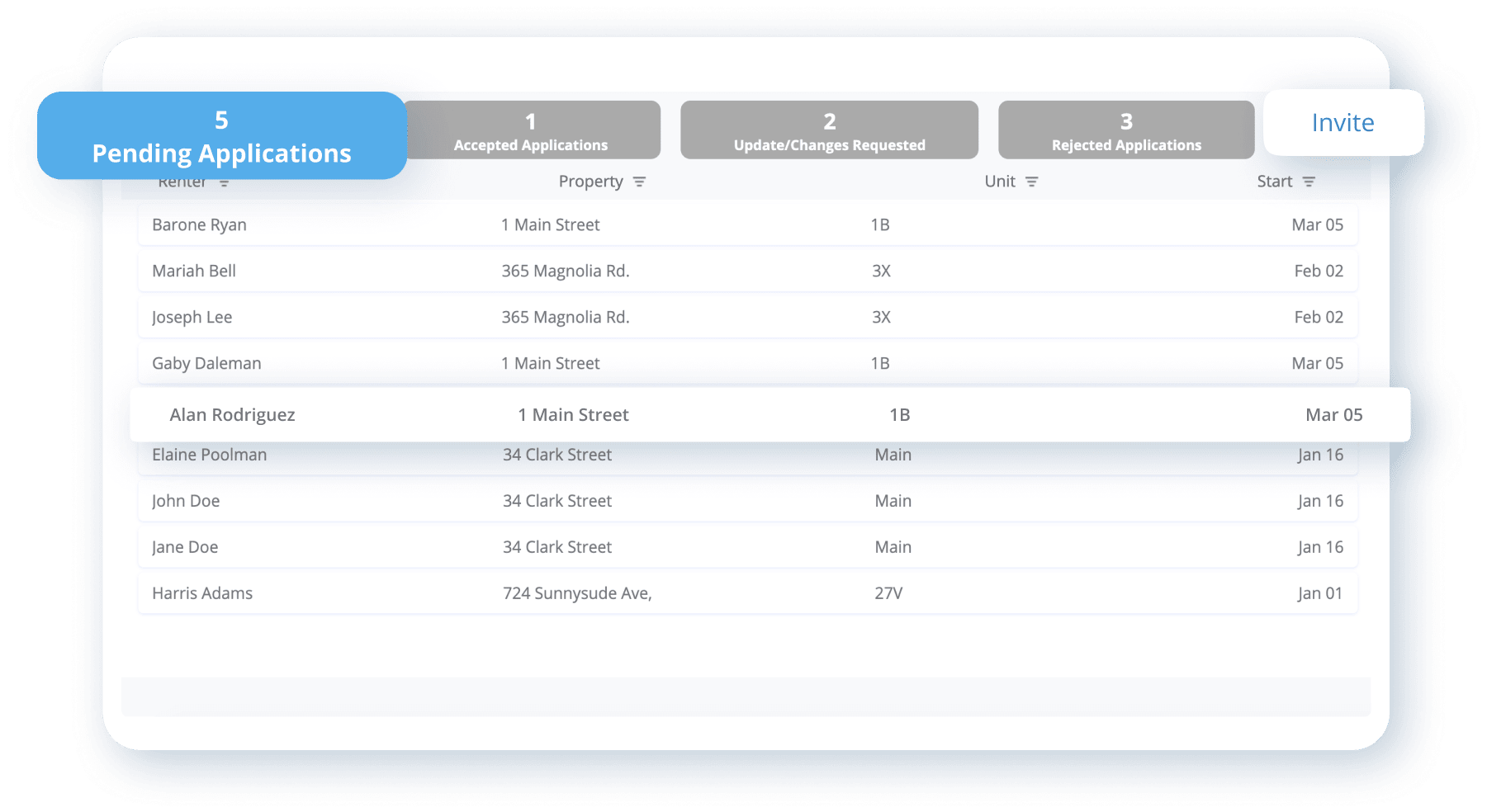Click 724 Sunnysude Ave, in Harris Adams' row
The height and width of the screenshot is (812, 1487).
577,593
